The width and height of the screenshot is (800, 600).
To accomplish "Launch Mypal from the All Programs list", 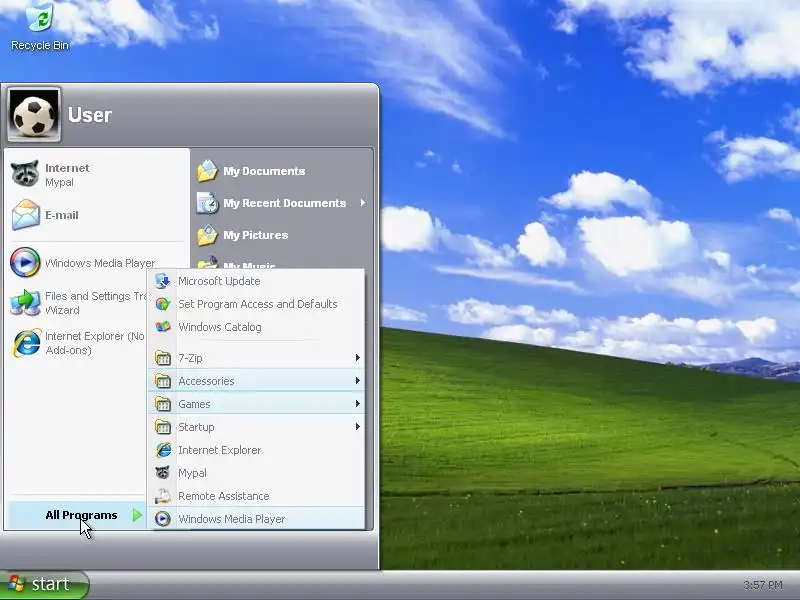I will coord(256,473).
